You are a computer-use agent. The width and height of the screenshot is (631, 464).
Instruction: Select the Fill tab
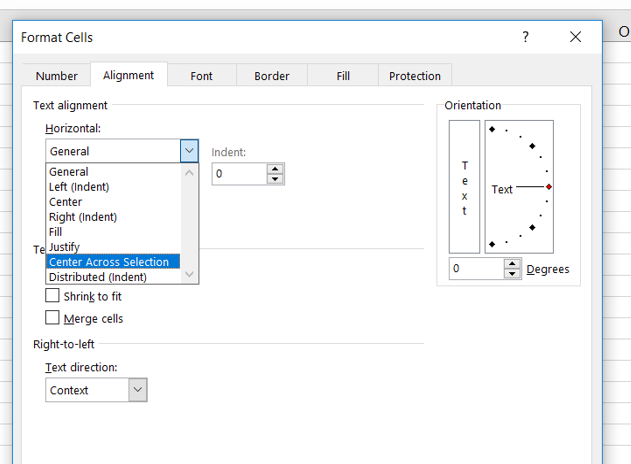click(x=343, y=76)
